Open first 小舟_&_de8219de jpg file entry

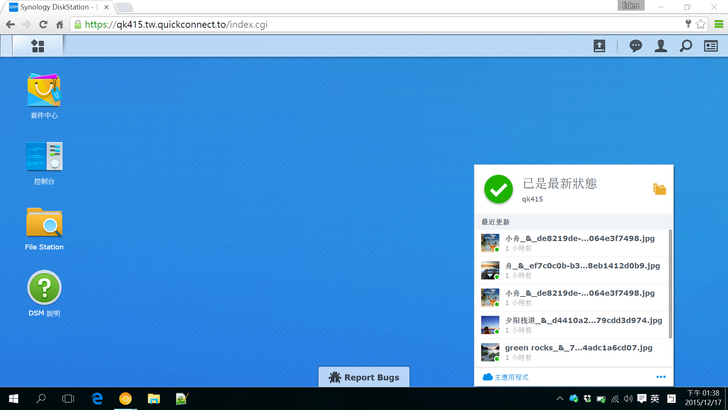point(573,243)
